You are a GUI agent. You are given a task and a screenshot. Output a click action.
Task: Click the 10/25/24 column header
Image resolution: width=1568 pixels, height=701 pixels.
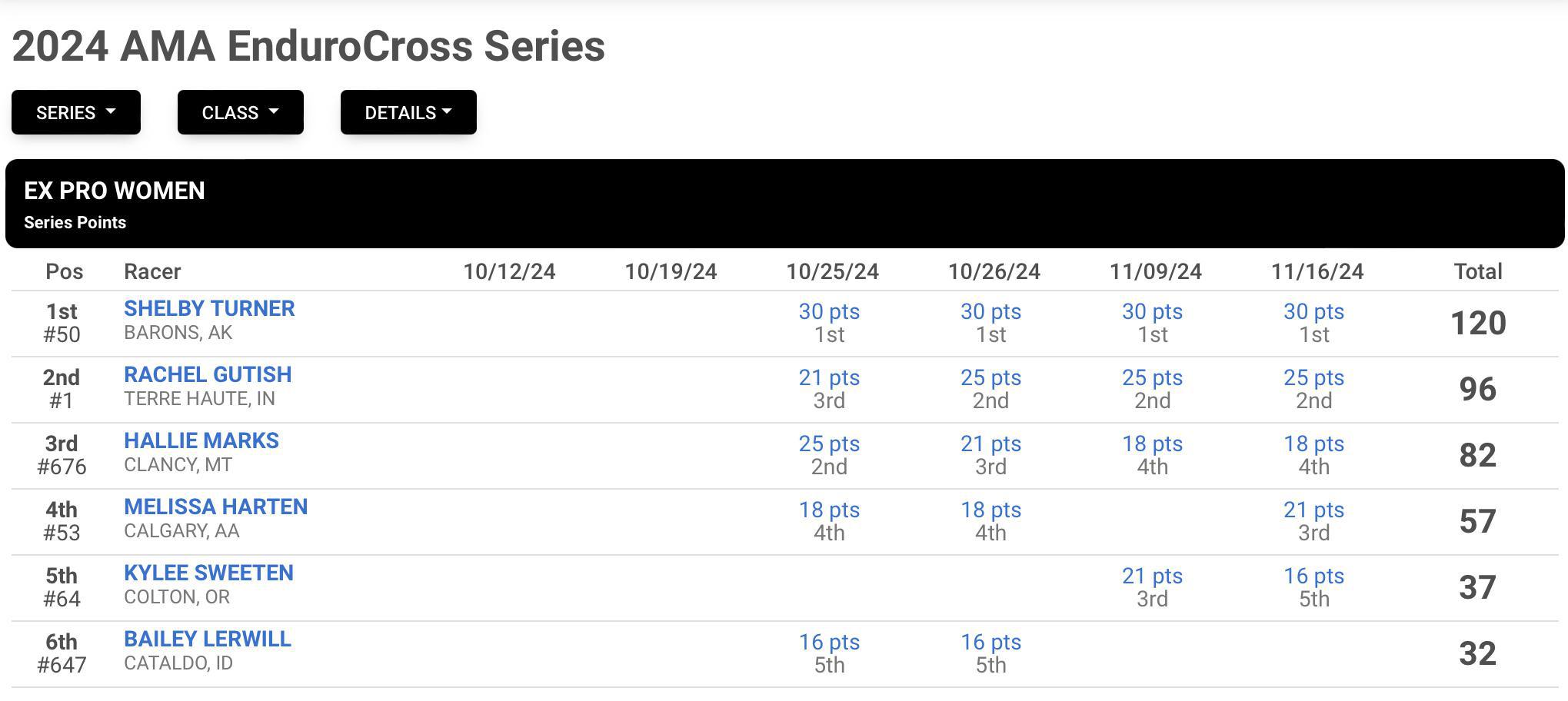tap(832, 271)
